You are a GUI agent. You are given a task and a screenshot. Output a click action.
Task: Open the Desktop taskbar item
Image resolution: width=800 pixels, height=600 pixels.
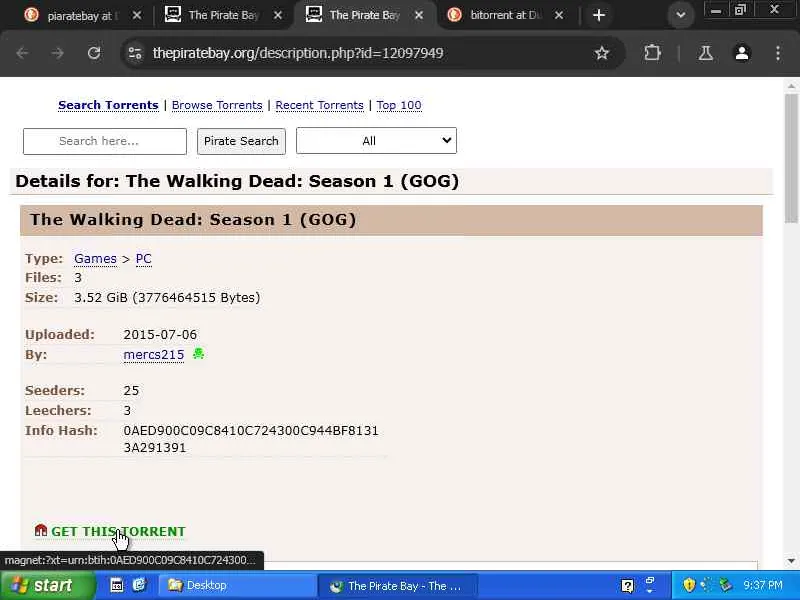(238, 585)
